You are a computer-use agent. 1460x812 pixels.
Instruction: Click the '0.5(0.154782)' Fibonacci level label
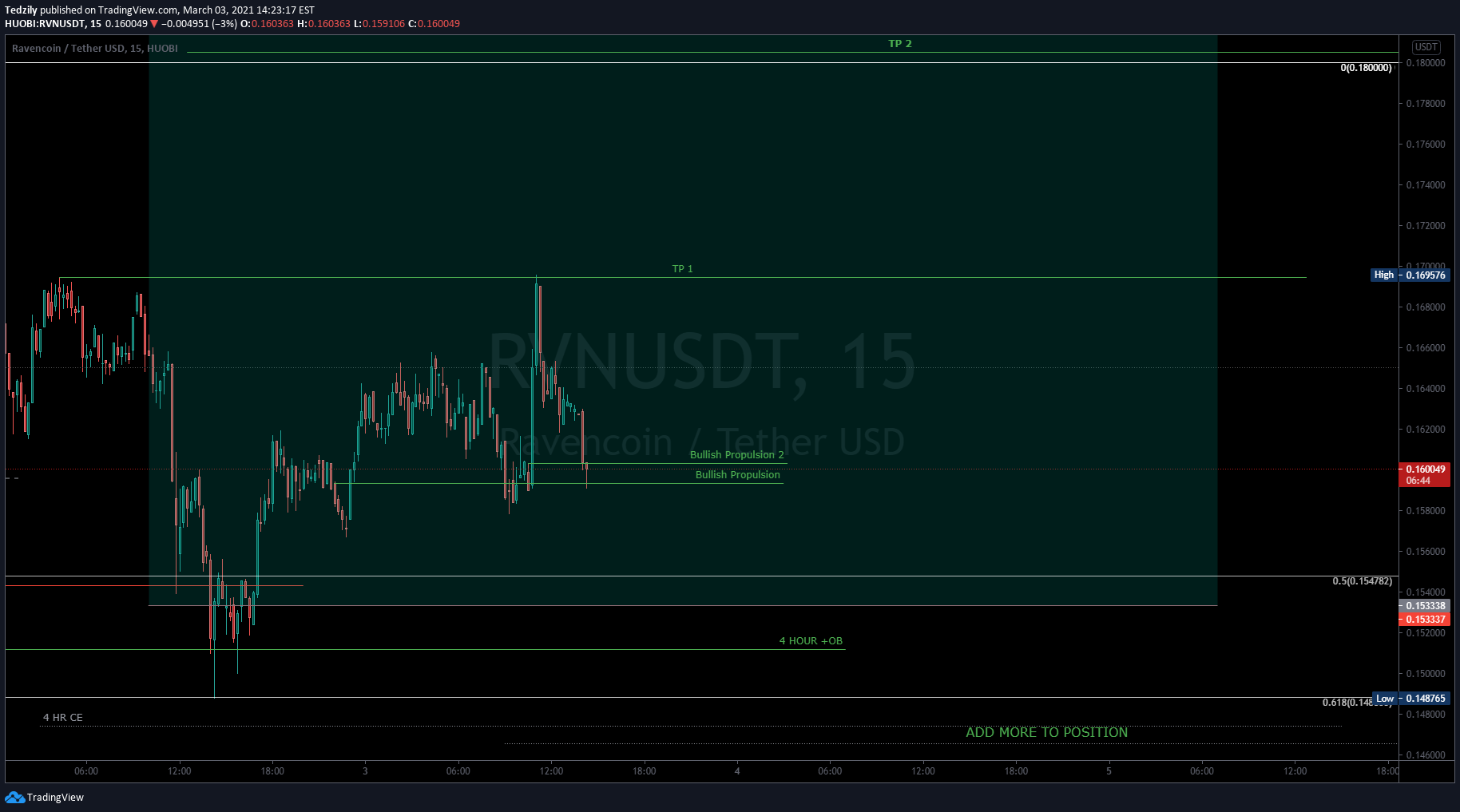(1362, 581)
